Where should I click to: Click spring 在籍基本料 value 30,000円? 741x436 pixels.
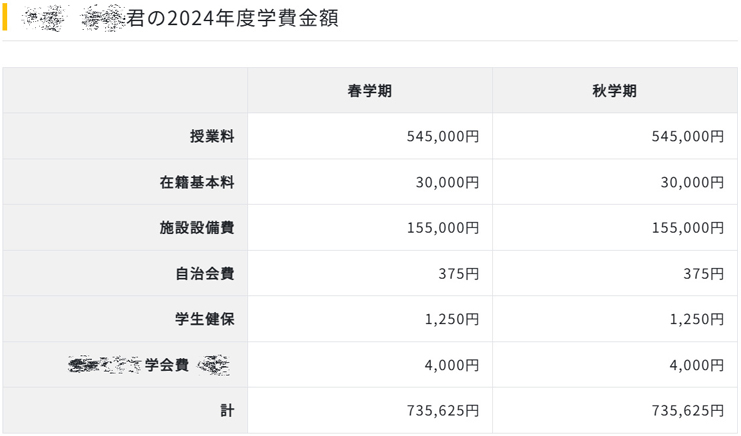447,182
